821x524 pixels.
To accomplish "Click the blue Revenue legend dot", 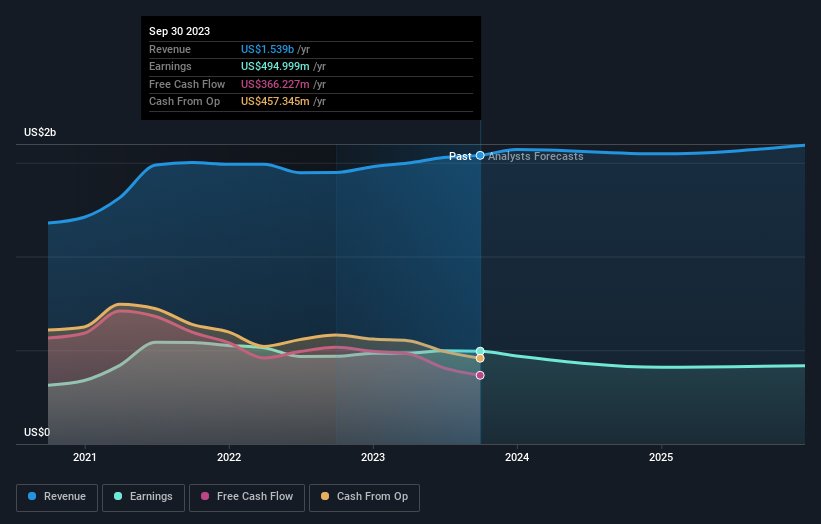I will 32,496.
